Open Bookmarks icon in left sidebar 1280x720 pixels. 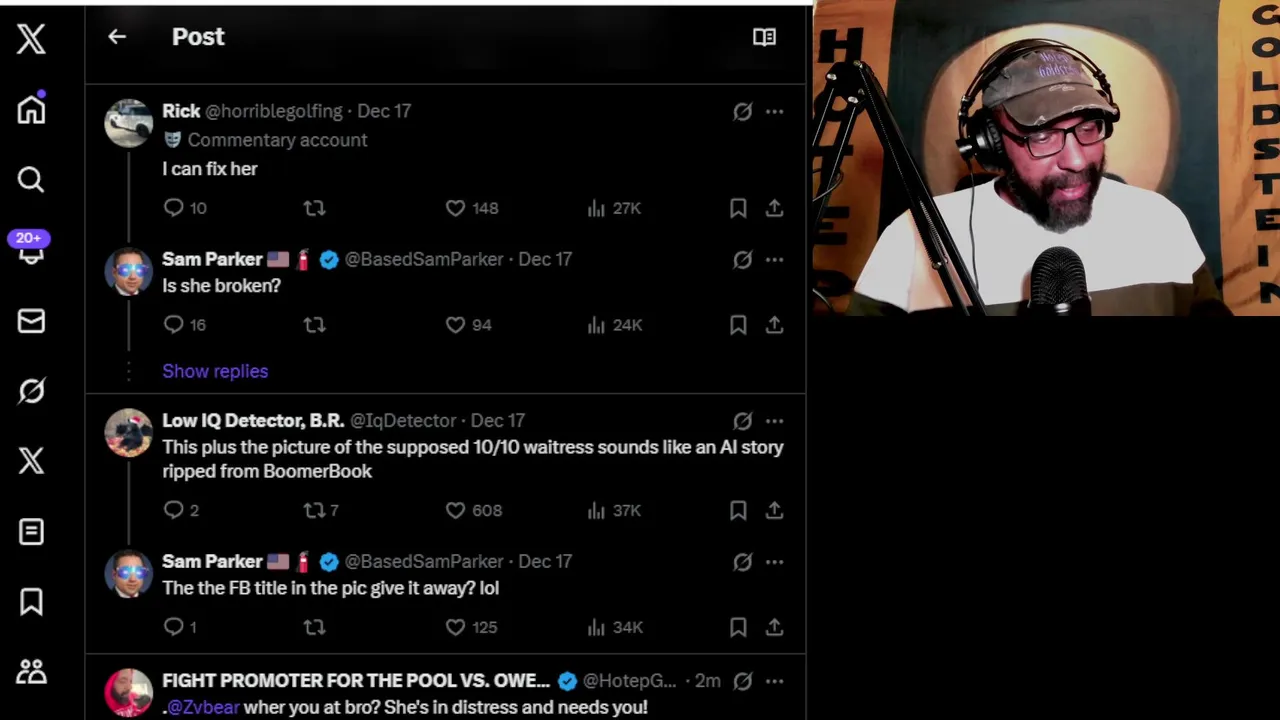[31, 601]
